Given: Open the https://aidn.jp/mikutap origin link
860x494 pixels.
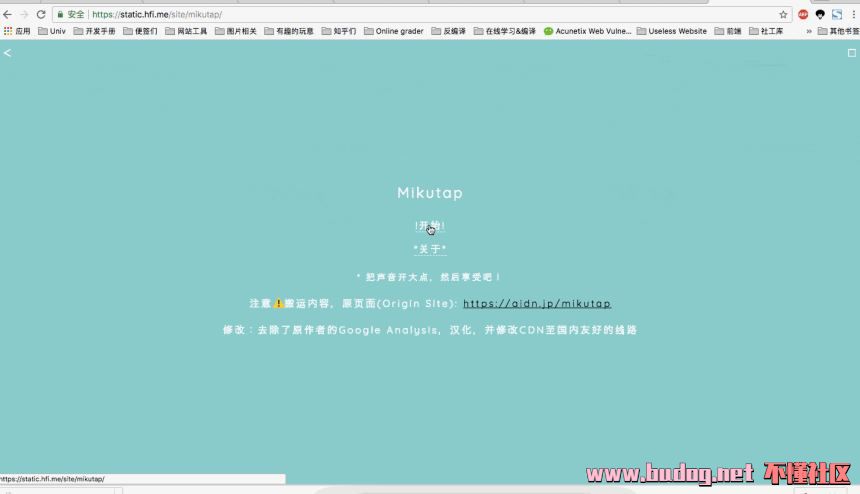Looking at the screenshot, I should click(x=537, y=304).
